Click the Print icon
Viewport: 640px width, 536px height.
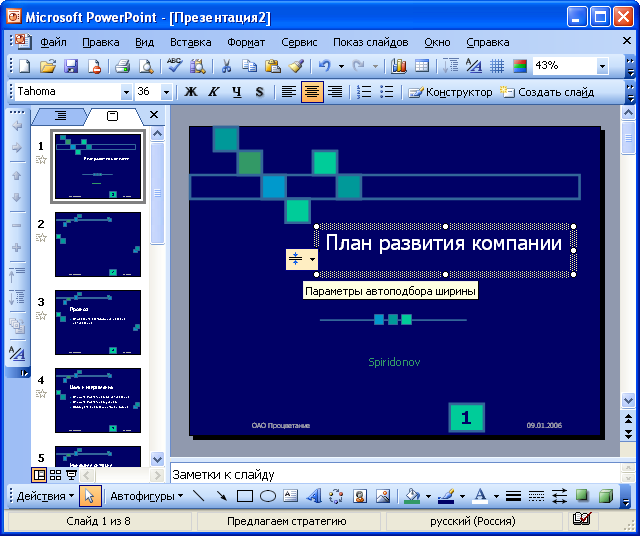click(x=122, y=66)
